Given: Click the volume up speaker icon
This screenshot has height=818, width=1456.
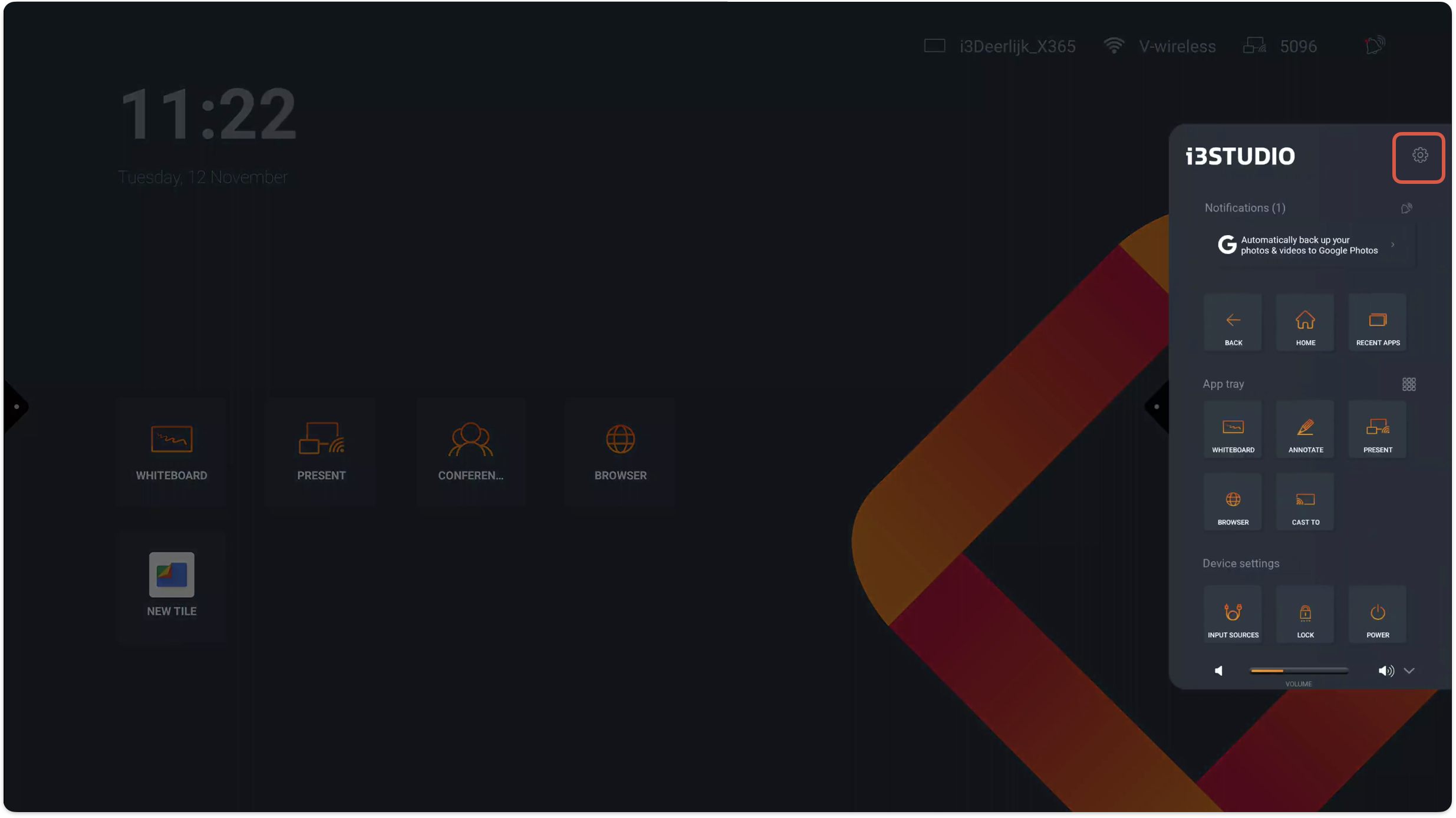Looking at the screenshot, I should (1385, 671).
